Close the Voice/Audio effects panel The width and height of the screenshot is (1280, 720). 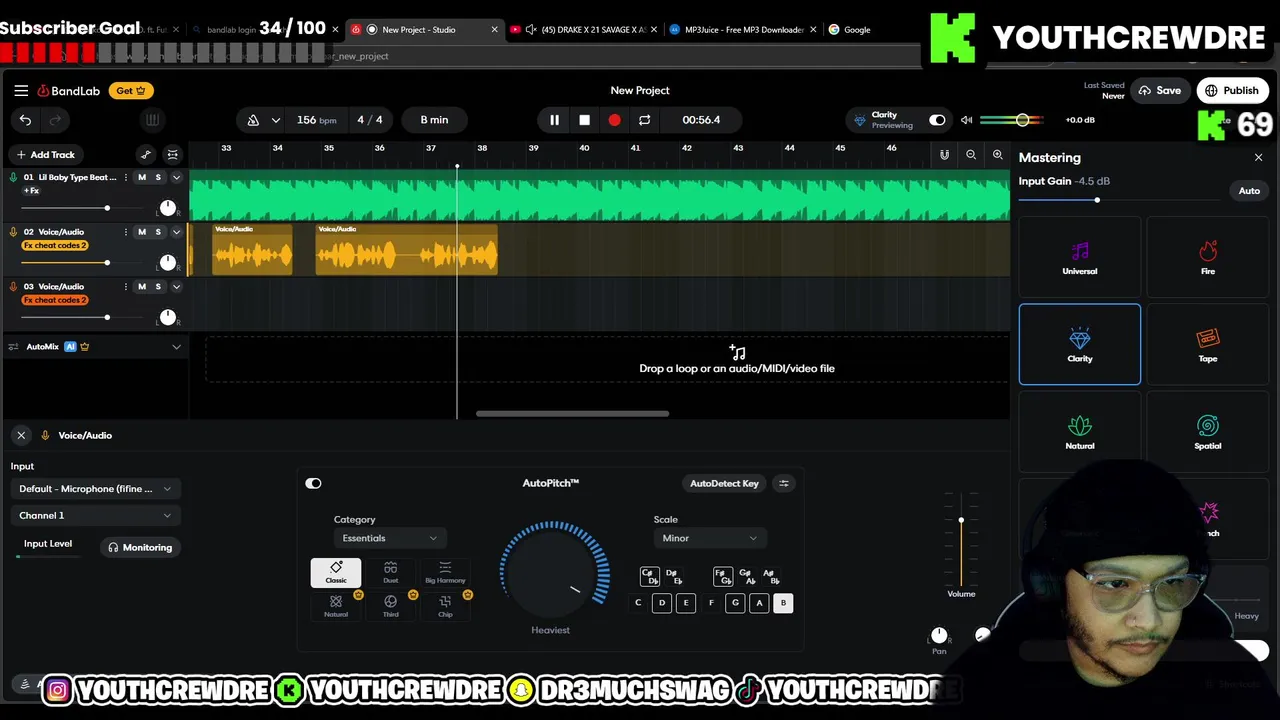pos(21,435)
